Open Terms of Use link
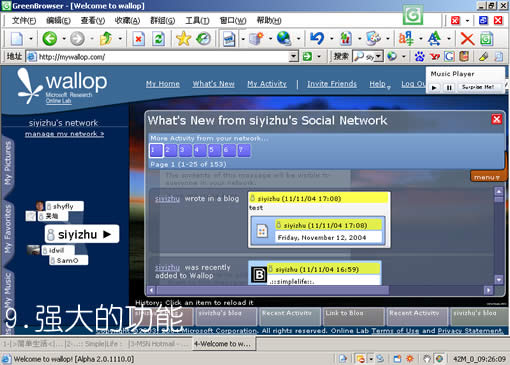The height and width of the screenshot is (365, 510). (395, 331)
